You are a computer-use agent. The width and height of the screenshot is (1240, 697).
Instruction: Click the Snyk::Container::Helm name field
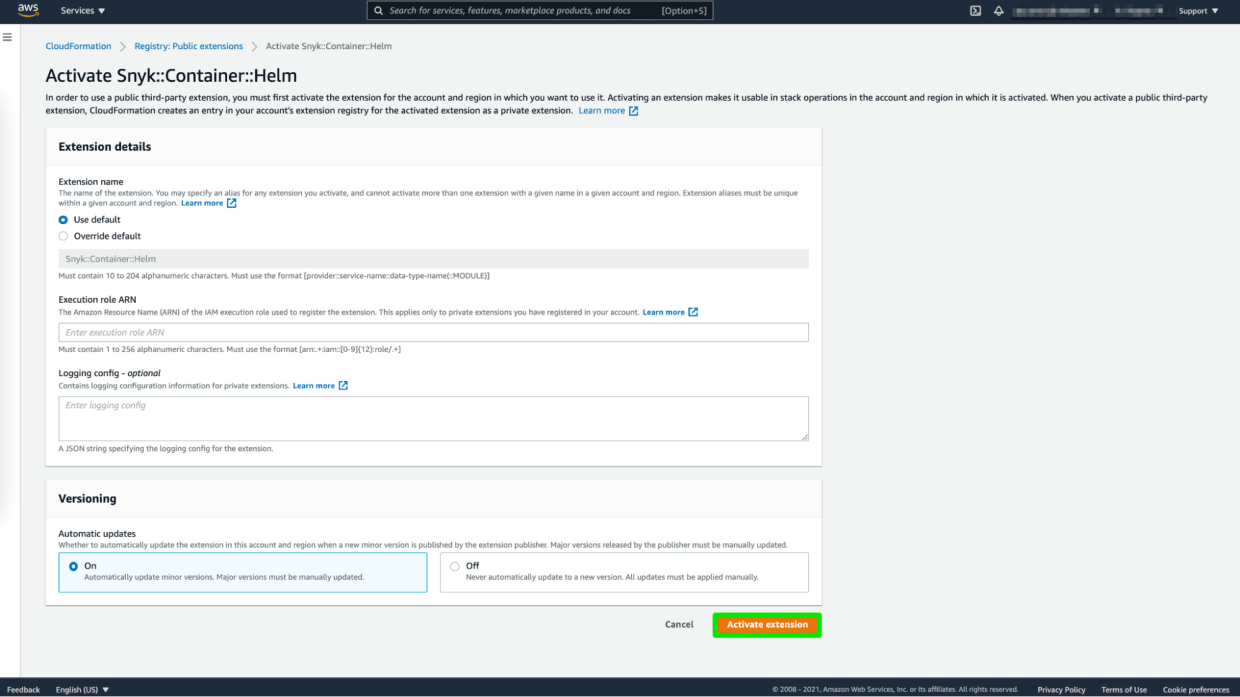point(433,259)
